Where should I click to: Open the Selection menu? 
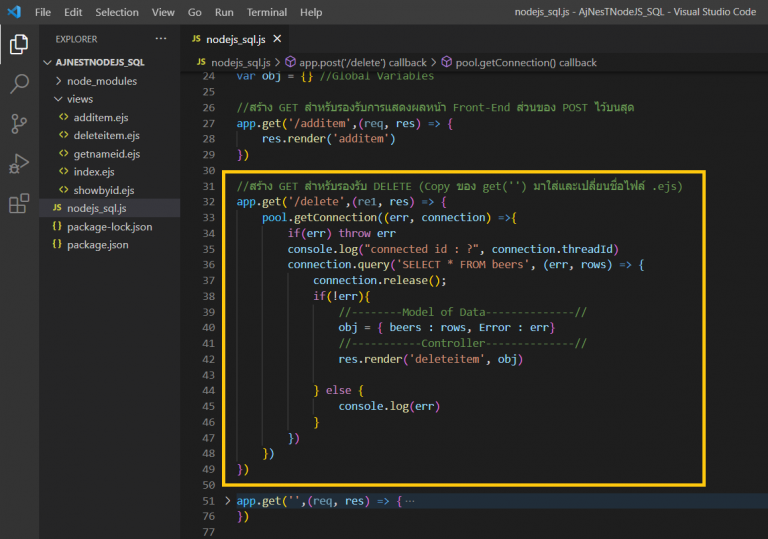(x=117, y=12)
